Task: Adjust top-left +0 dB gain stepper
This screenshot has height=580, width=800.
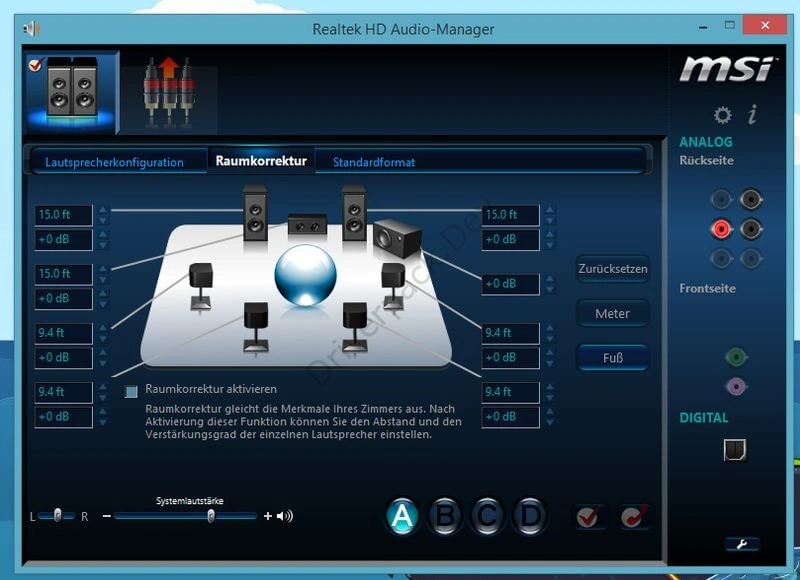Action: [x=103, y=240]
